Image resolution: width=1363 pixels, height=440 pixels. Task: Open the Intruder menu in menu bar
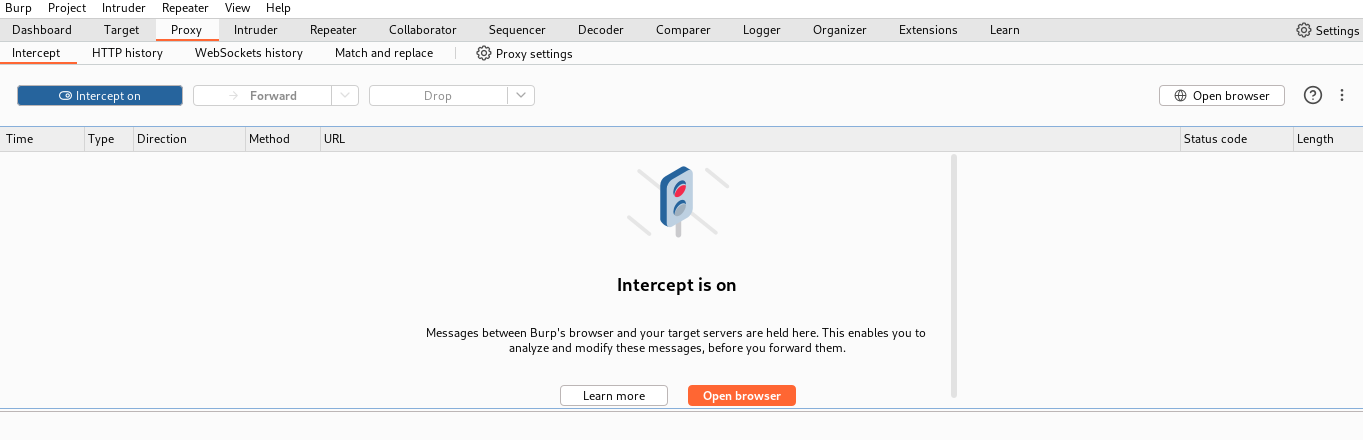click(x=124, y=8)
